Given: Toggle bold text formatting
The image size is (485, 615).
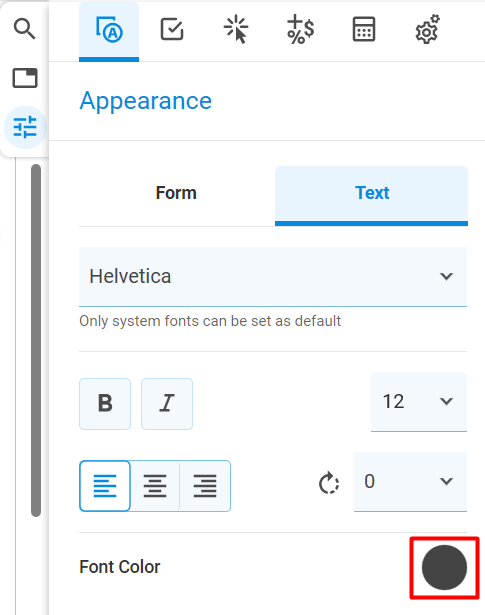Looking at the screenshot, I should click(105, 404).
